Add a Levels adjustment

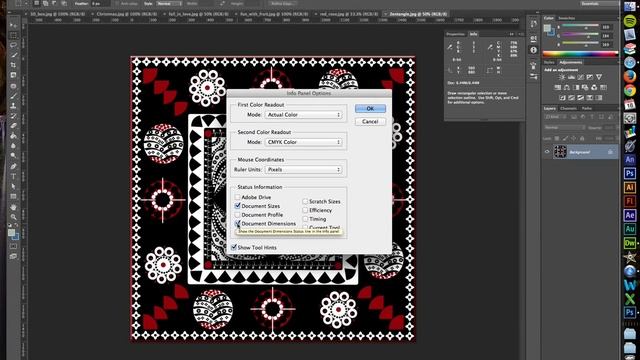tap(571, 77)
